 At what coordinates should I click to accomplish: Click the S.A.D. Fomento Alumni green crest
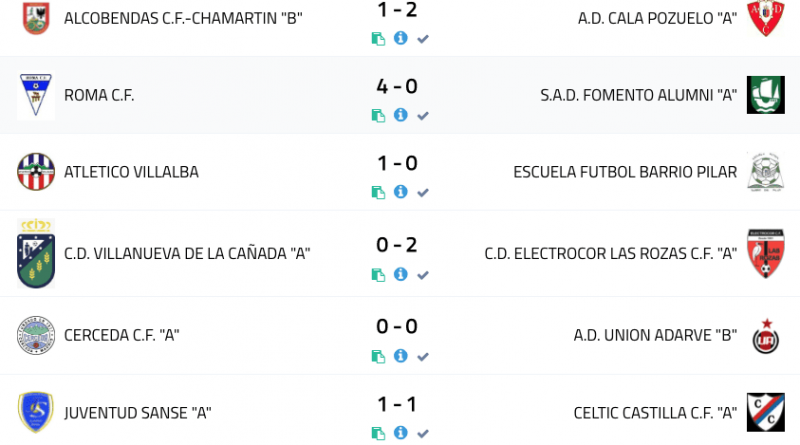click(765, 95)
